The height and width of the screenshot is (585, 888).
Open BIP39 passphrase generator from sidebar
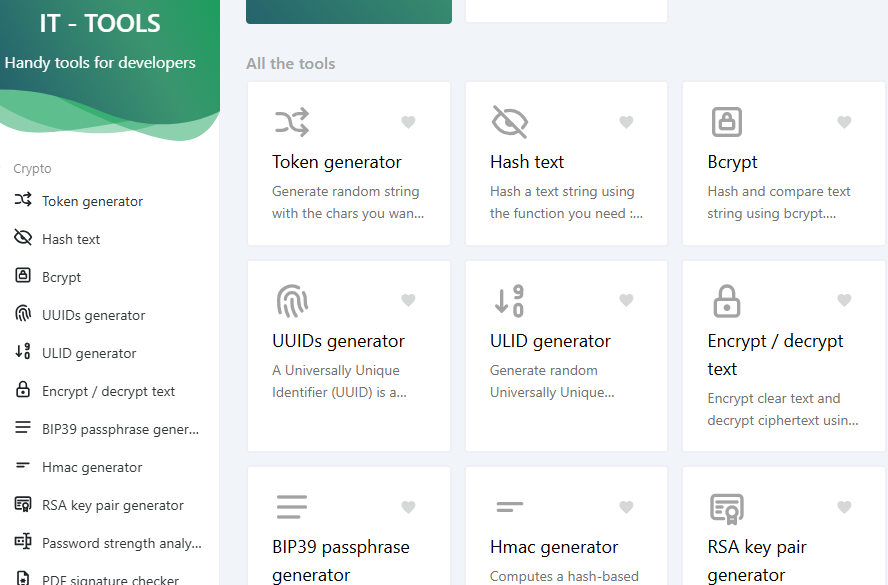(120, 429)
